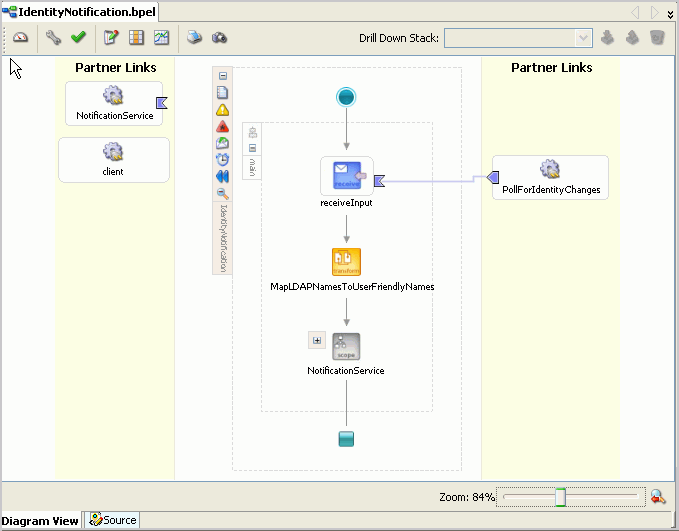The height and width of the screenshot is (531, 679).
Task: Click the Zoom: 84% label
Action: pyautogui.click(x=467, y=497)
